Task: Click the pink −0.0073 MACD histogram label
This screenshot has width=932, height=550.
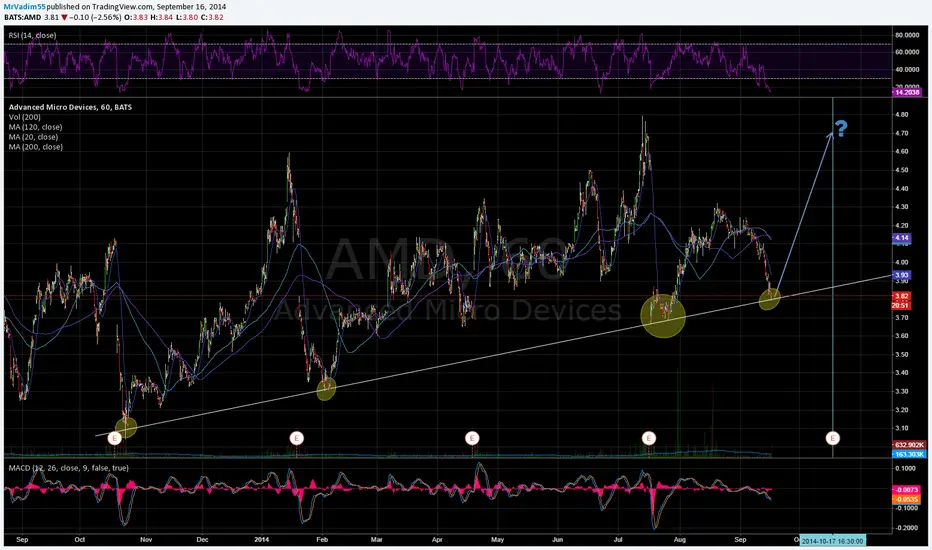Action: 907,490
